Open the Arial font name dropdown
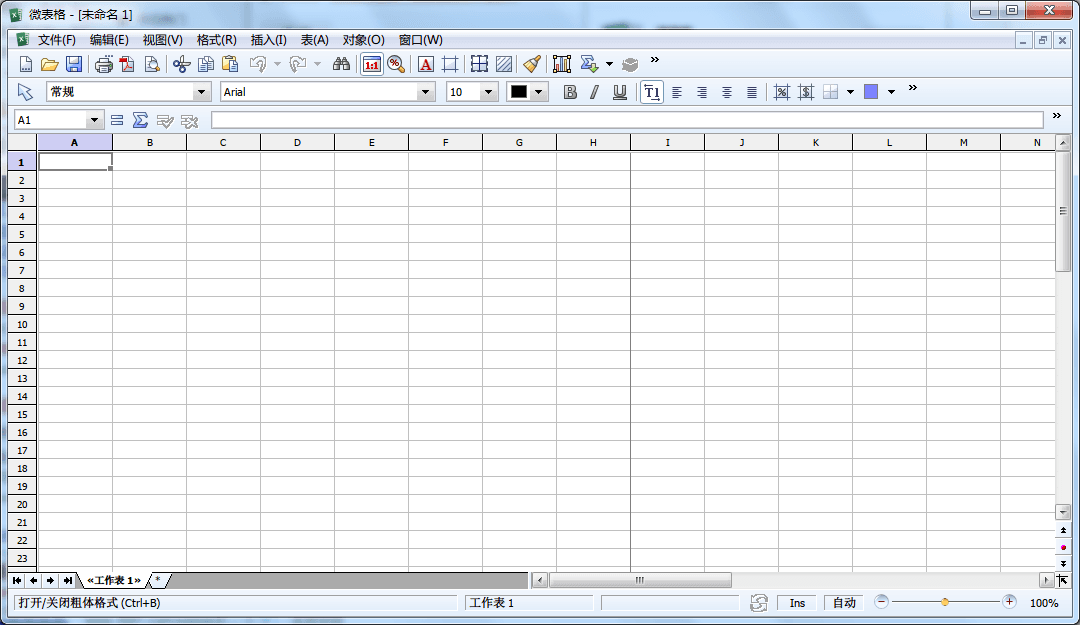Screen dimensions: 1080x625 click(x=425, y=92)
